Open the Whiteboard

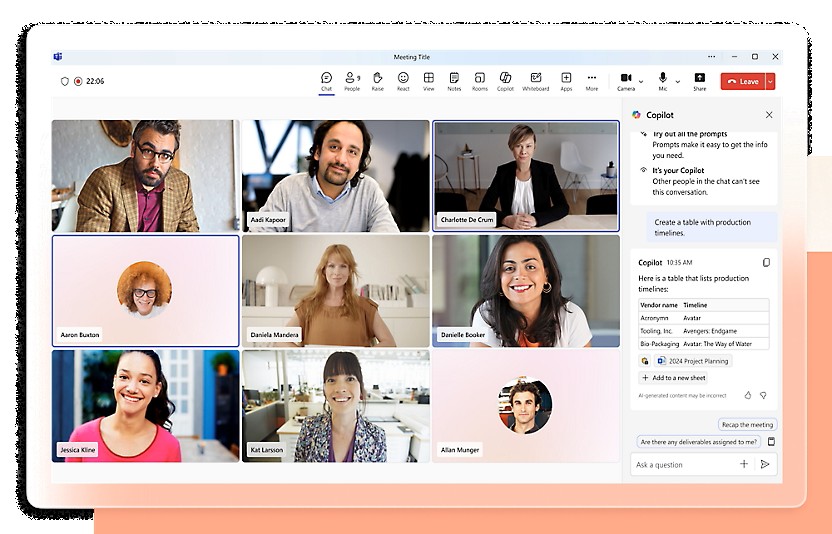coord(535,82)
